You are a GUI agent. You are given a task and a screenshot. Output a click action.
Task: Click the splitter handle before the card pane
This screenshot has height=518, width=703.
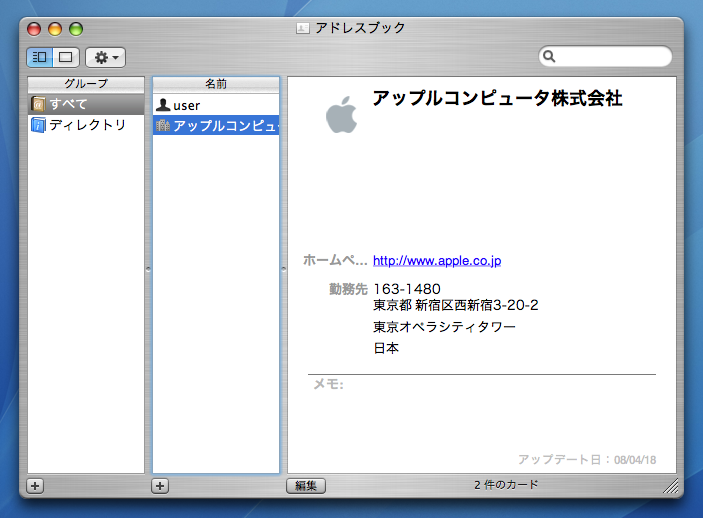(x=283, y=270)
